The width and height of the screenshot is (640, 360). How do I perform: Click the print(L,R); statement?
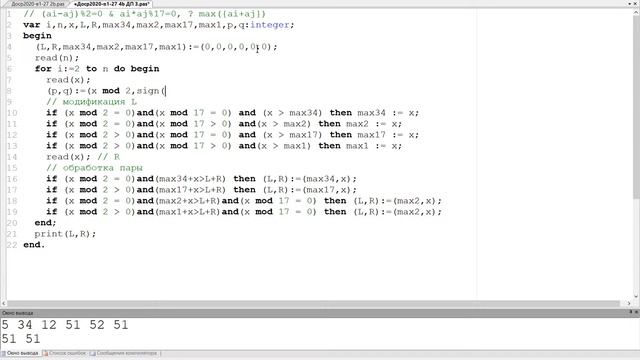tap(65, 234)
